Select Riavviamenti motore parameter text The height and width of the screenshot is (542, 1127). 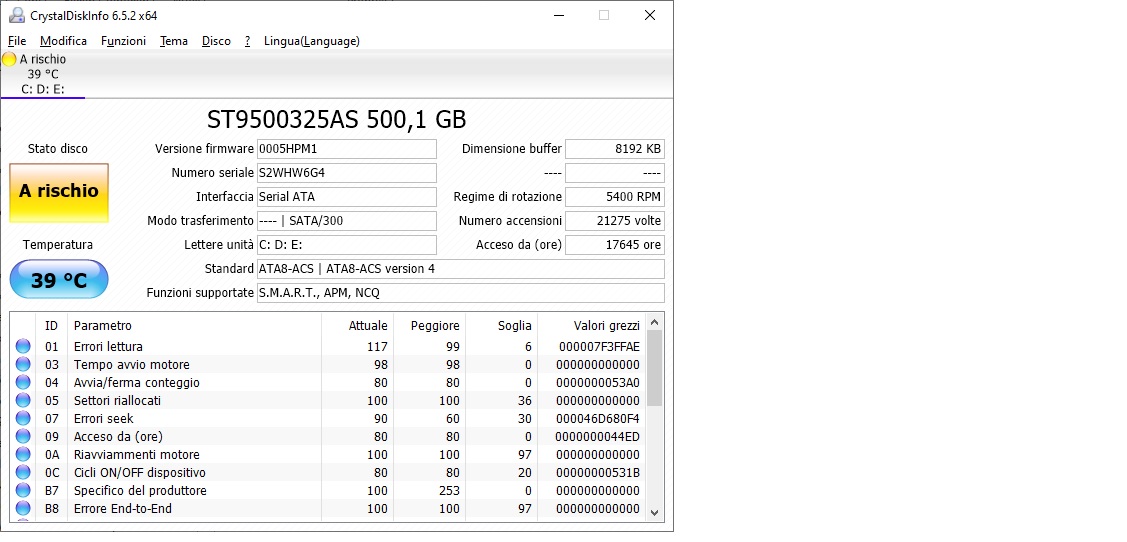[x=137, y=454]
